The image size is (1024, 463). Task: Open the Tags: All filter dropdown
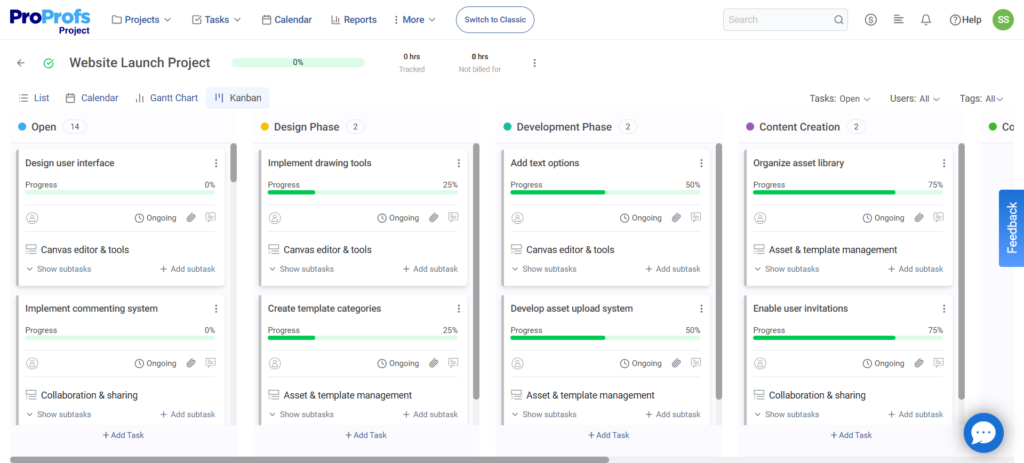(982, 99)
